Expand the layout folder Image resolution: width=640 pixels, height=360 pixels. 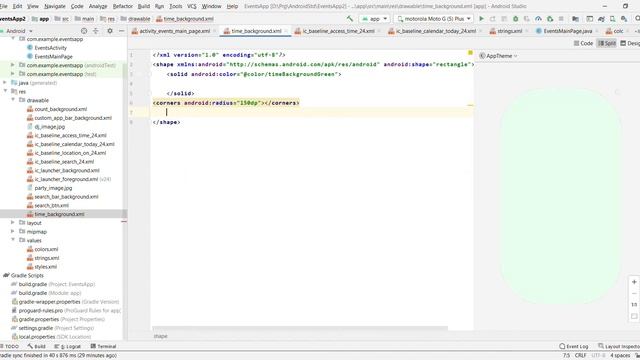click(x=13, y=223)
